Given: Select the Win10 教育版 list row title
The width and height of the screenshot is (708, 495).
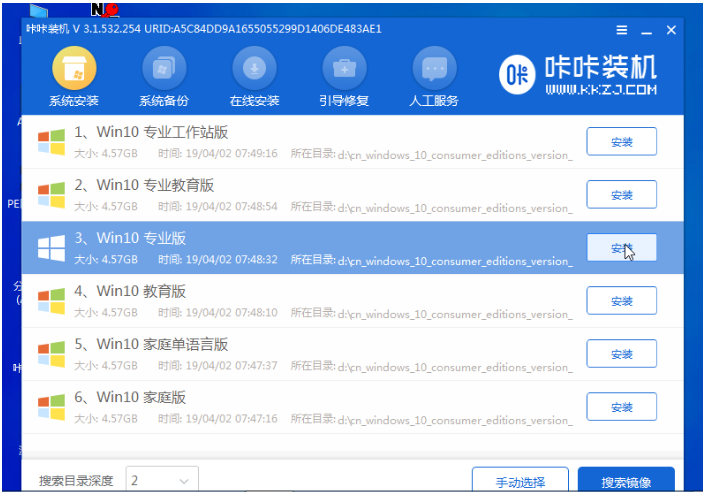Looking at the screenshot, I should [141, 291].
